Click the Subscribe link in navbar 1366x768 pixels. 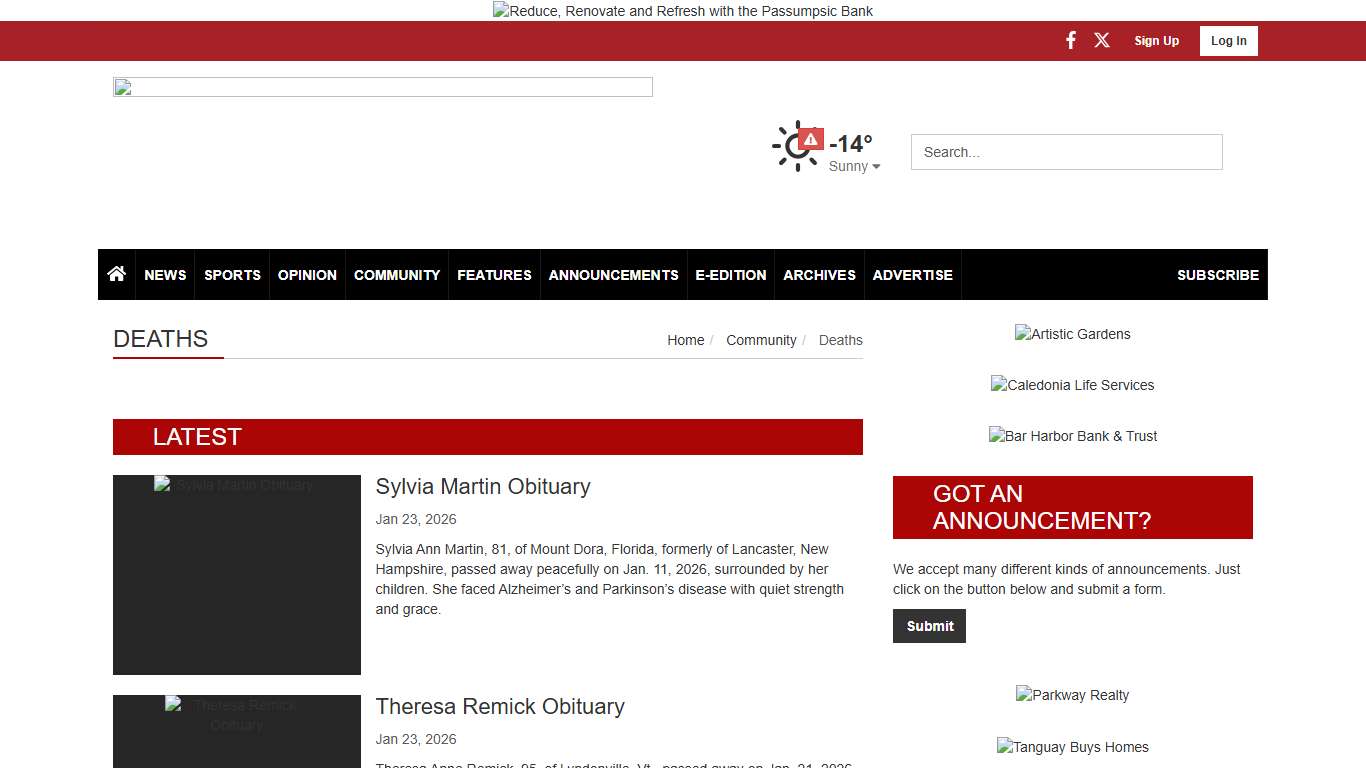(1217, 275)
